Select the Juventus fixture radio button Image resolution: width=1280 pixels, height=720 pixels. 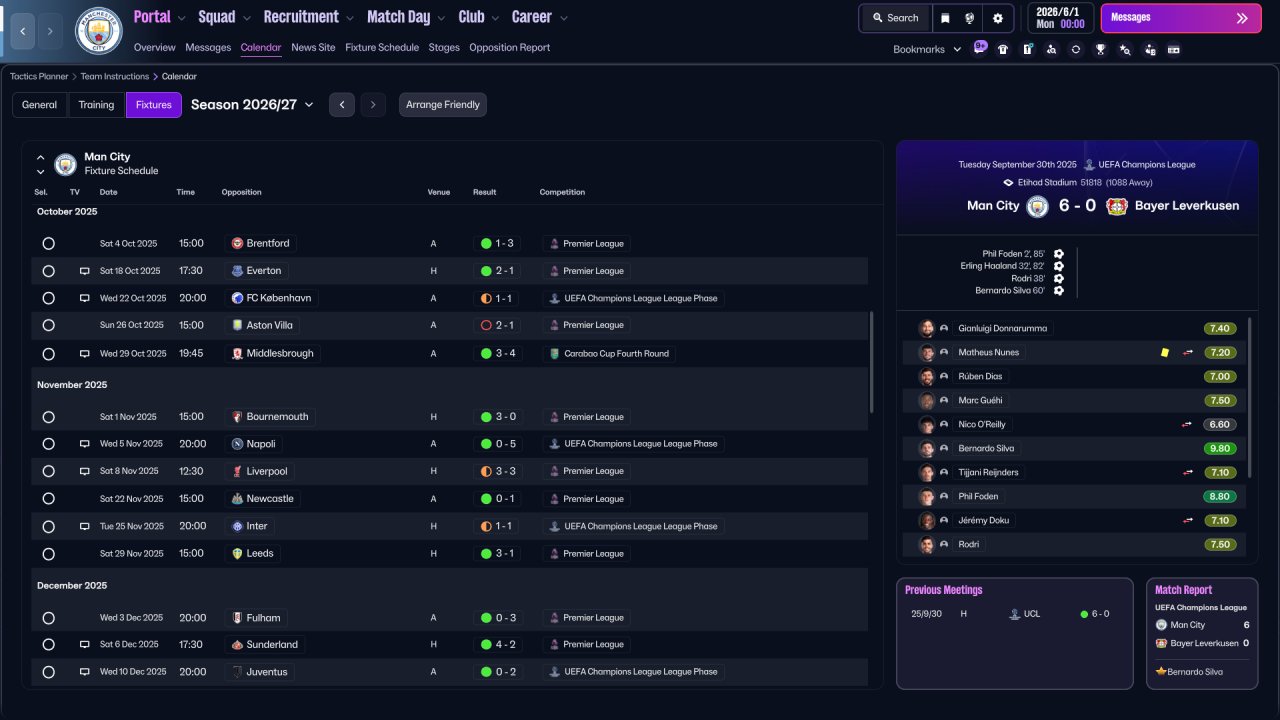coord(48,672)
